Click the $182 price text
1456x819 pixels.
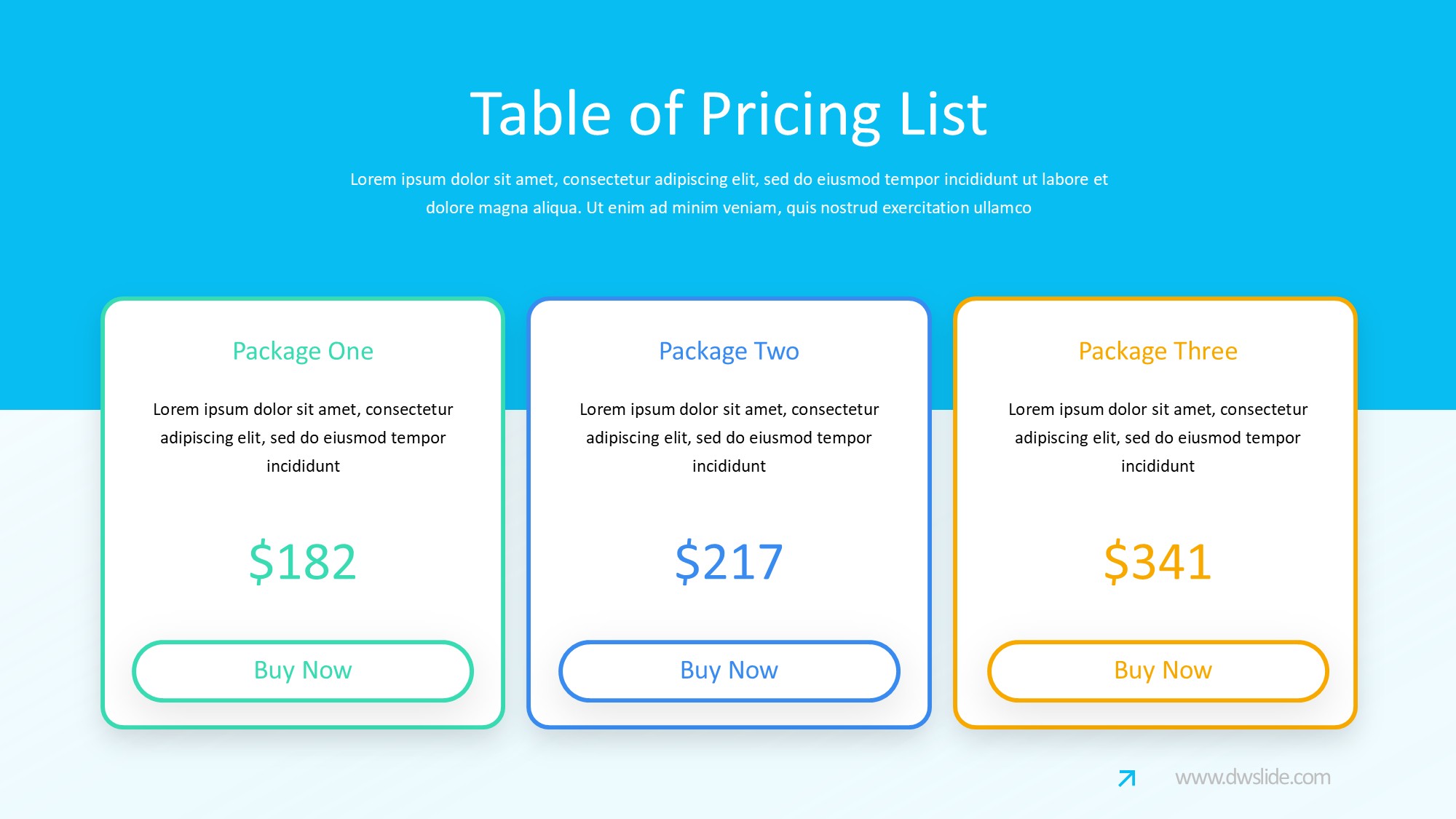303,562
